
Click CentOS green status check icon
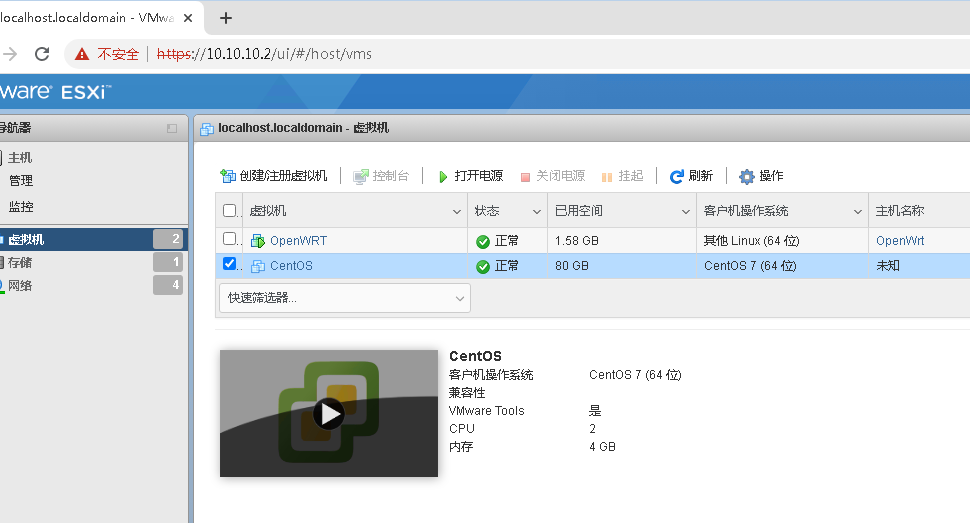point(483,267)
